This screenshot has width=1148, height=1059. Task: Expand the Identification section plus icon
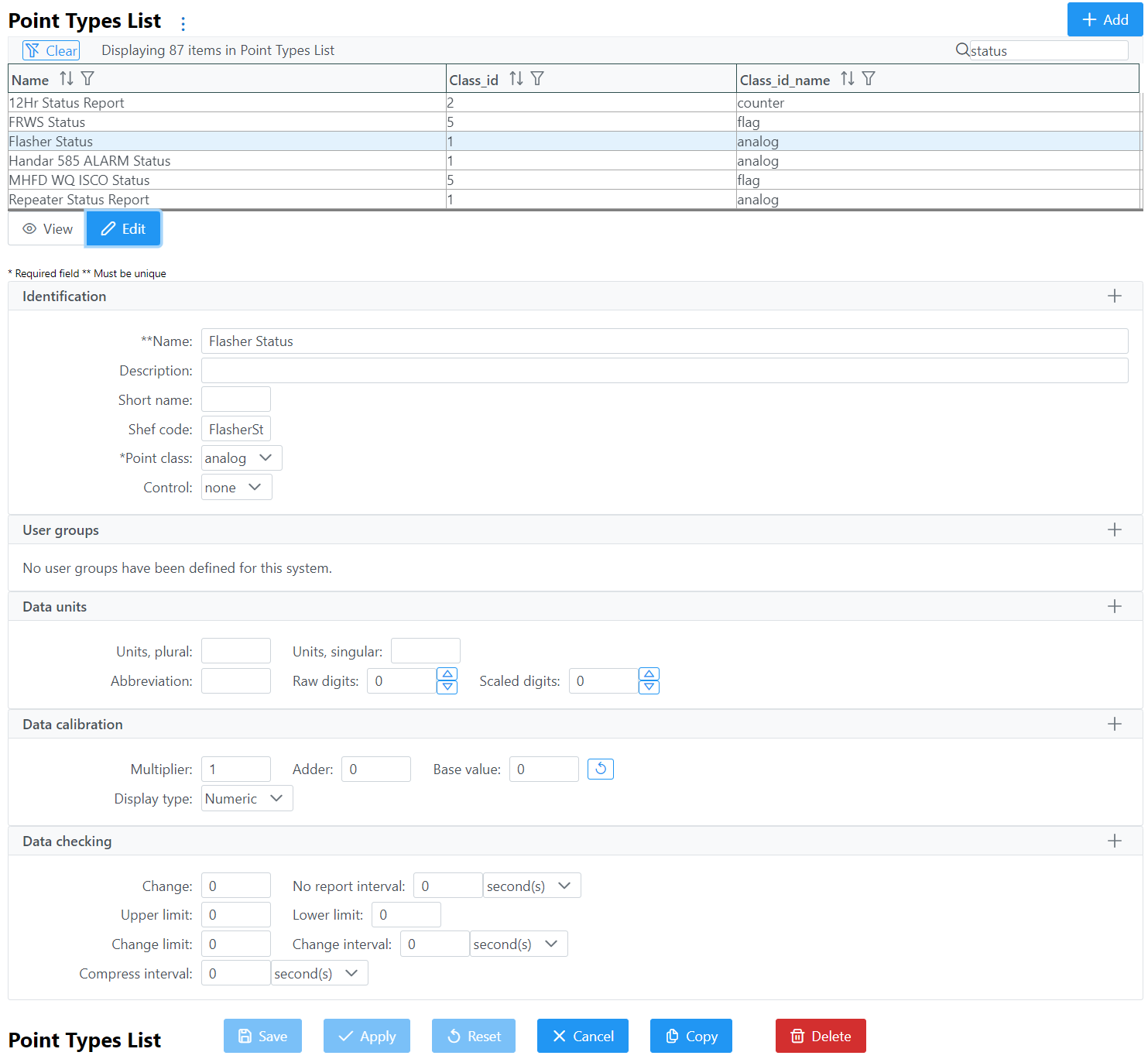(1114, 296)
